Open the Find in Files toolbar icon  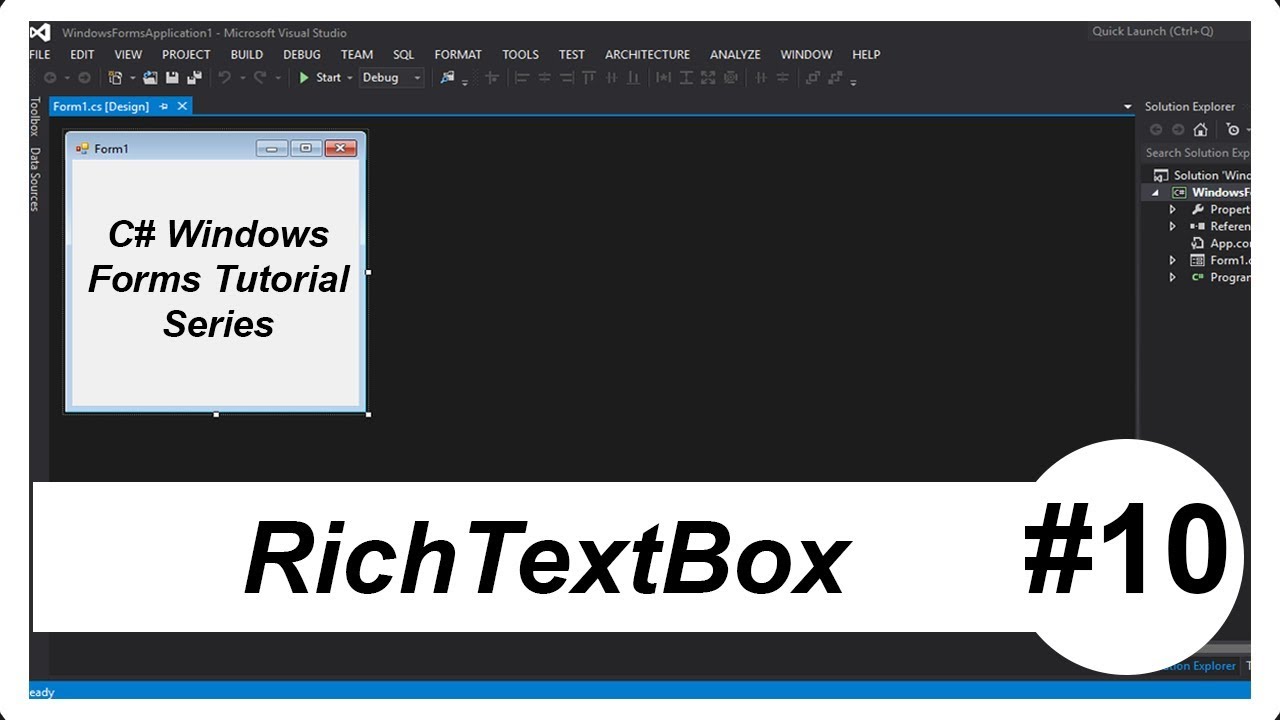447,78
